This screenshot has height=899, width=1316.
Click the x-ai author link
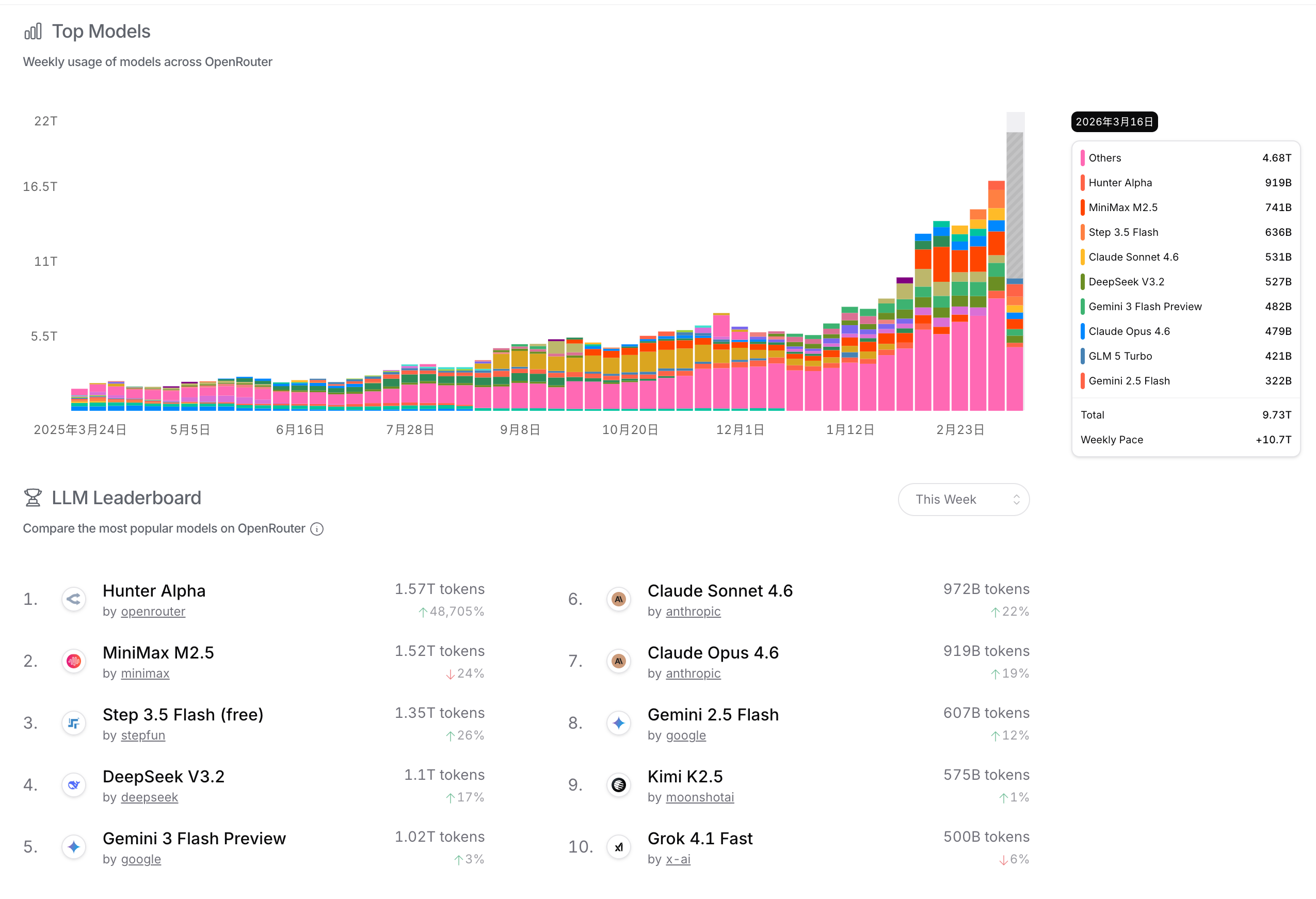(678, 859)
